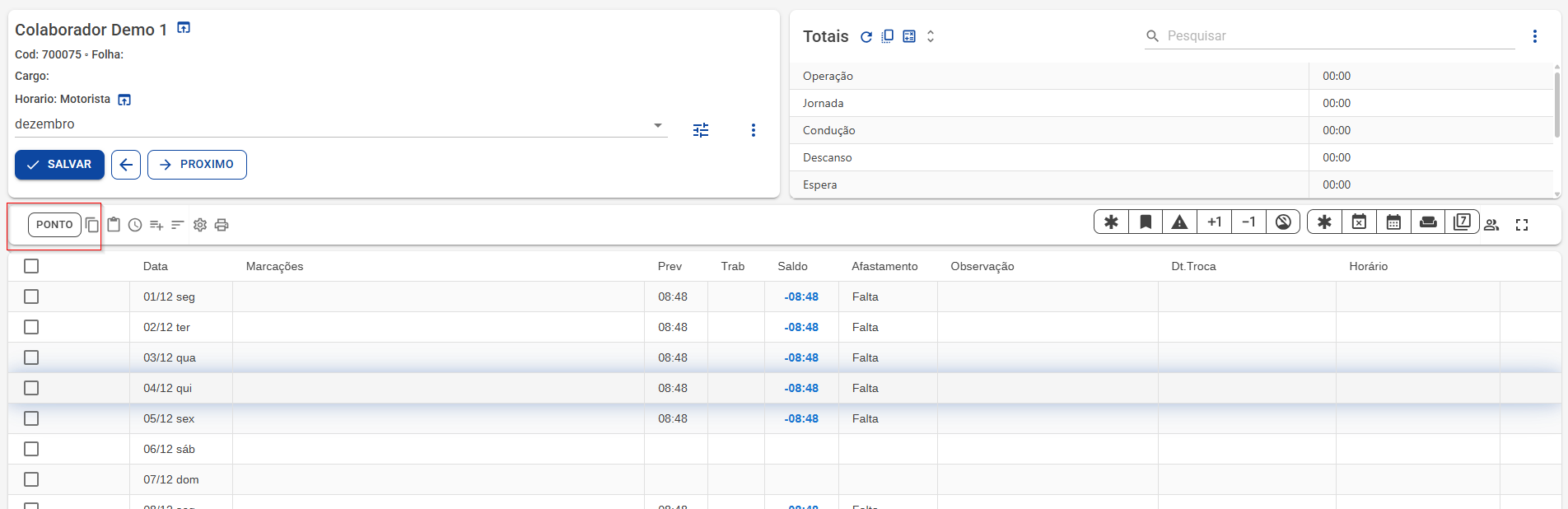
Task: Click the Descanso row in Totais
Action: pos(1171,157)
